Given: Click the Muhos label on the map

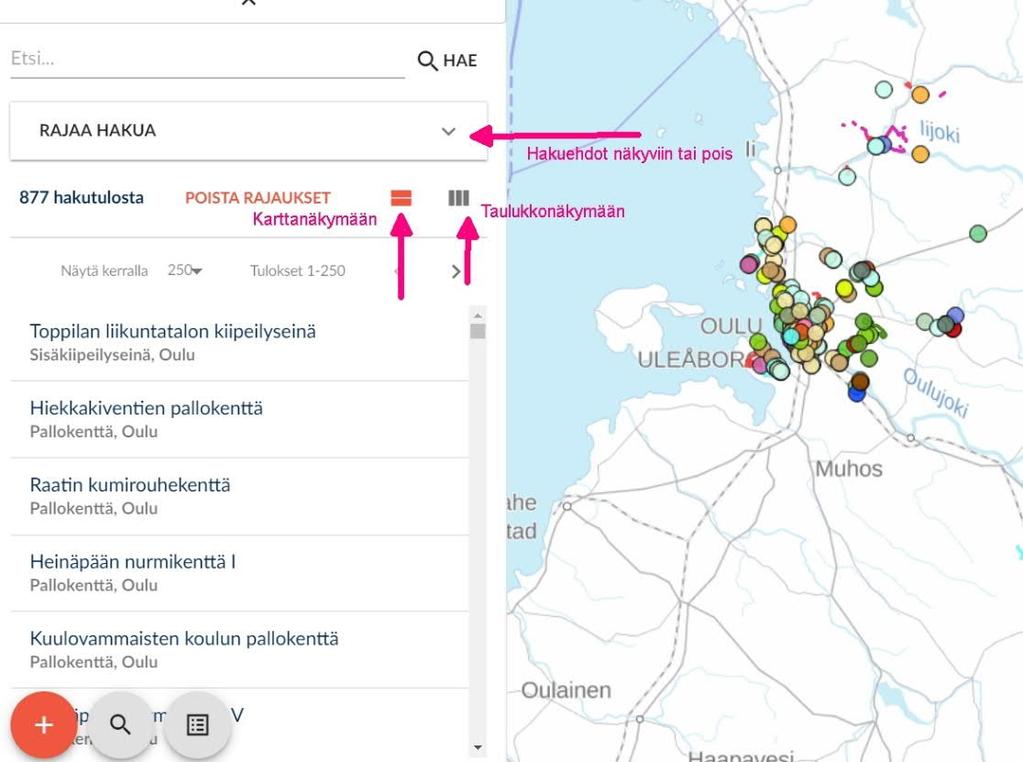Looking at the screenshot, I should pyautogui.click(x=849, y=469).
